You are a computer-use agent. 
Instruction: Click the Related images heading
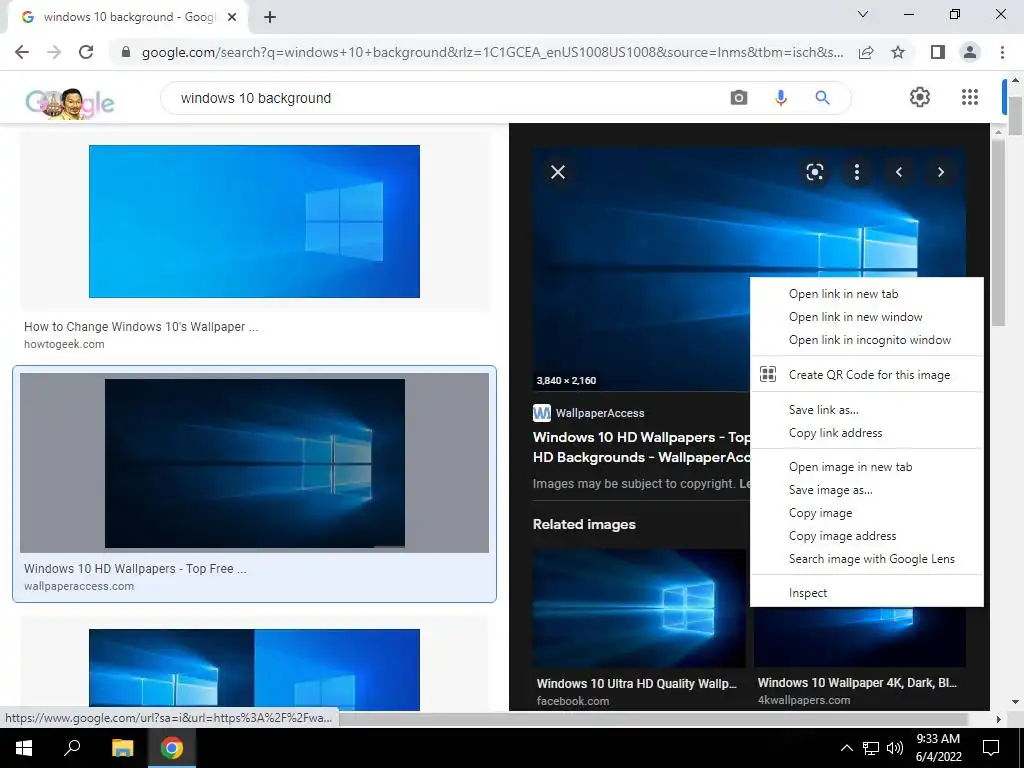coord(584,524)
